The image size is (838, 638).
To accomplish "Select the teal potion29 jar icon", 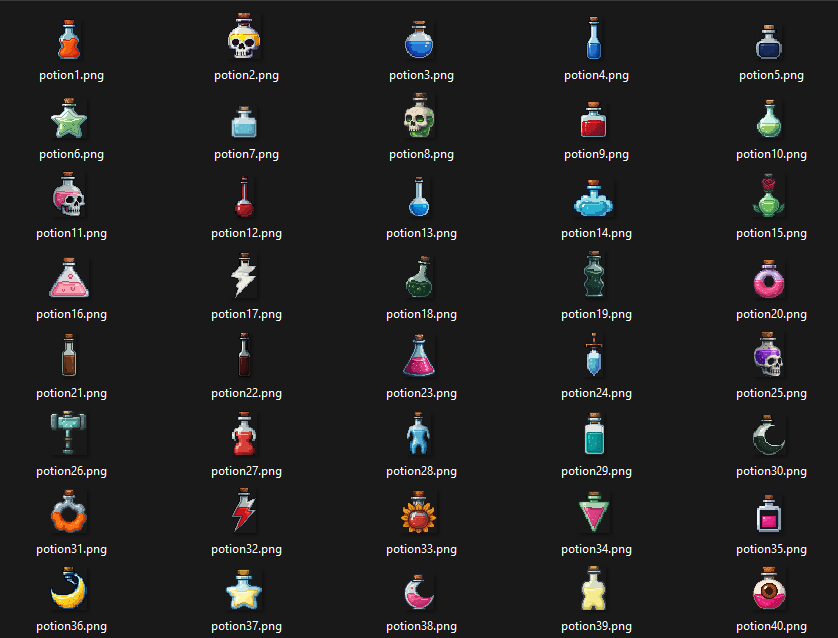I will 594,433.
